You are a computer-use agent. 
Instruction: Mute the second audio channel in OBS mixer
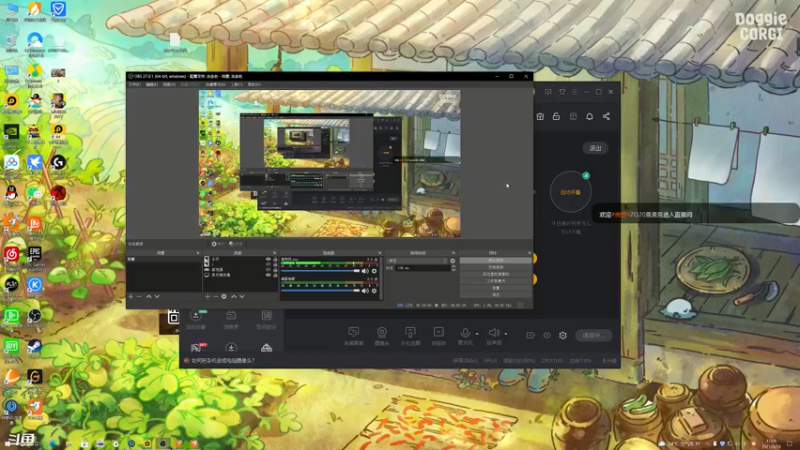[x=365, y=291]
